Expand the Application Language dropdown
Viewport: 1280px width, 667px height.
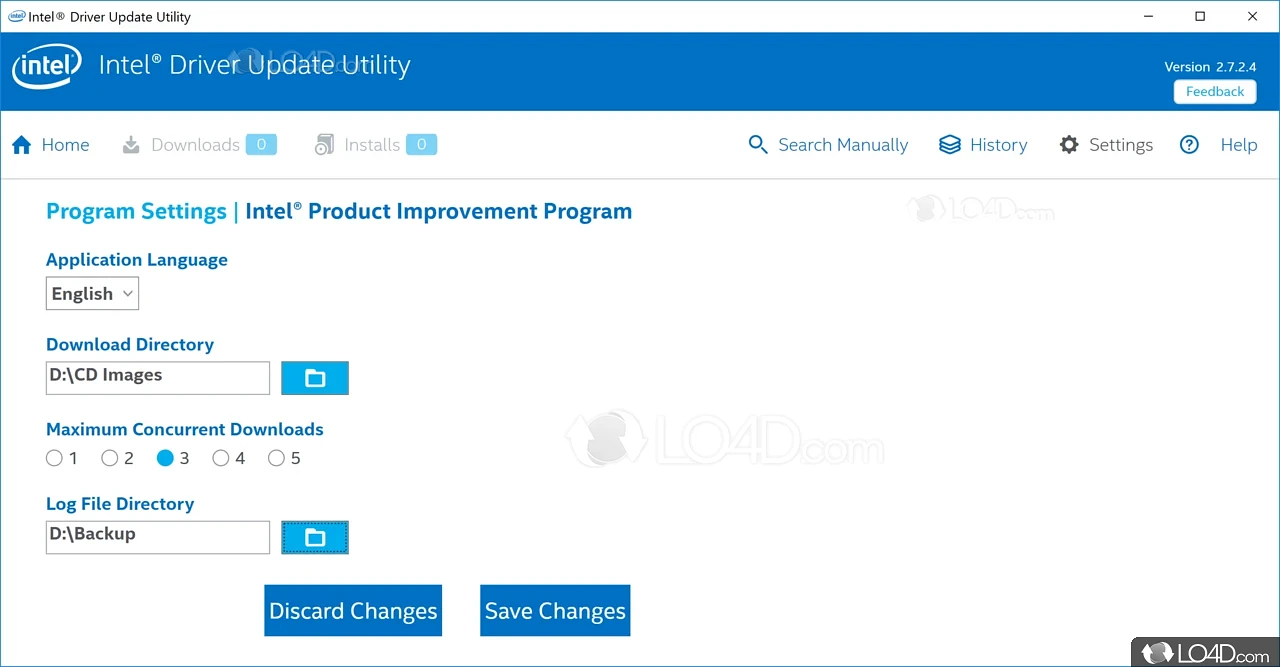92,294
